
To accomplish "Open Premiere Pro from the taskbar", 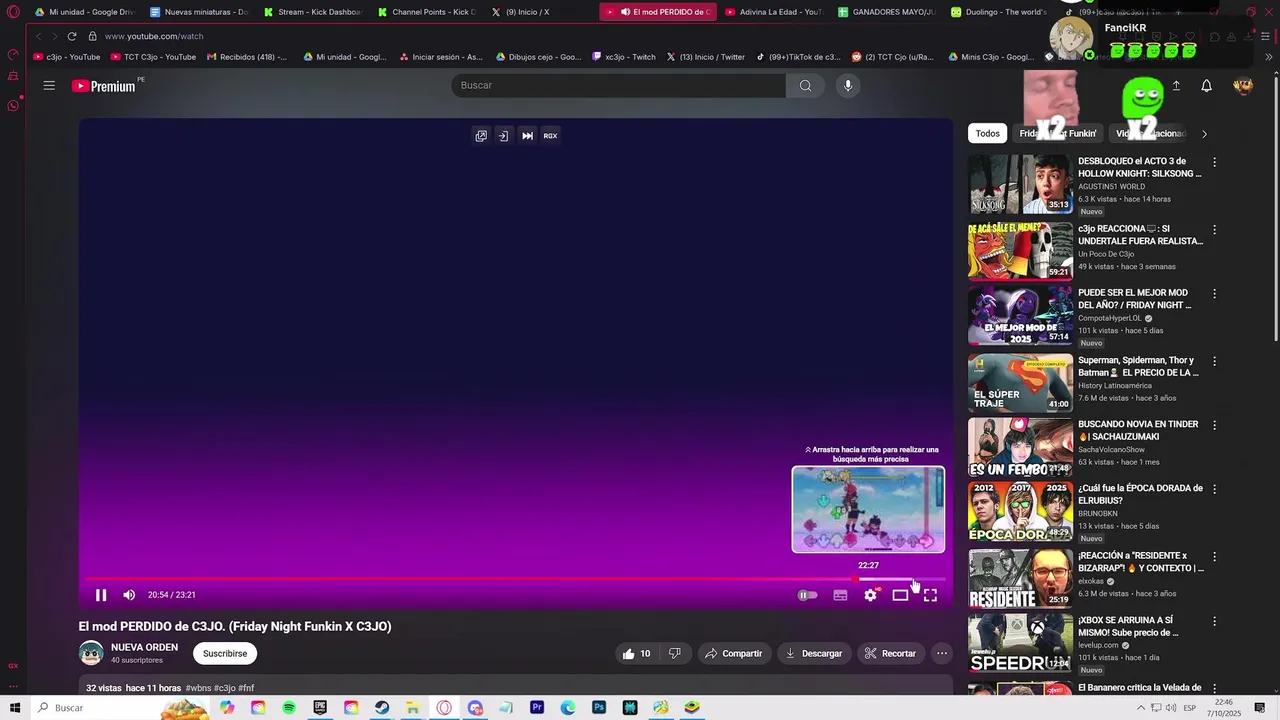I will (x=537, y=708).
